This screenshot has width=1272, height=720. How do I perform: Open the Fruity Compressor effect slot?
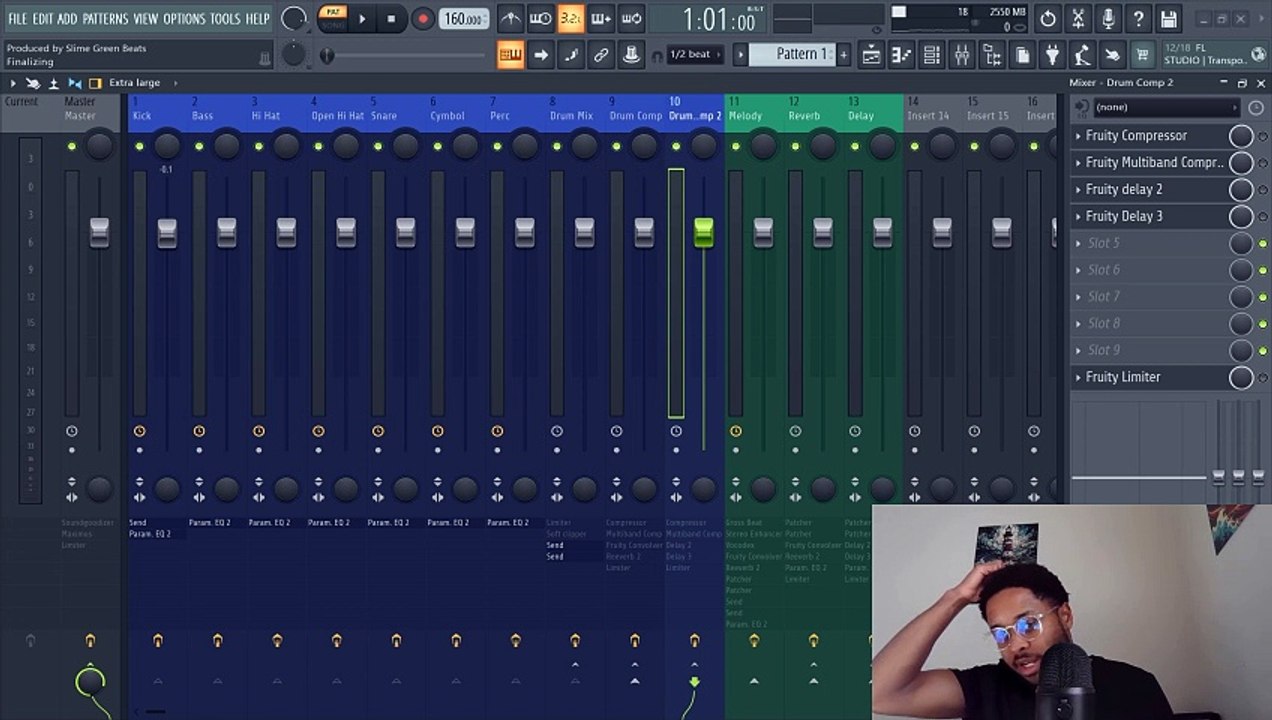click(1149, 136)
